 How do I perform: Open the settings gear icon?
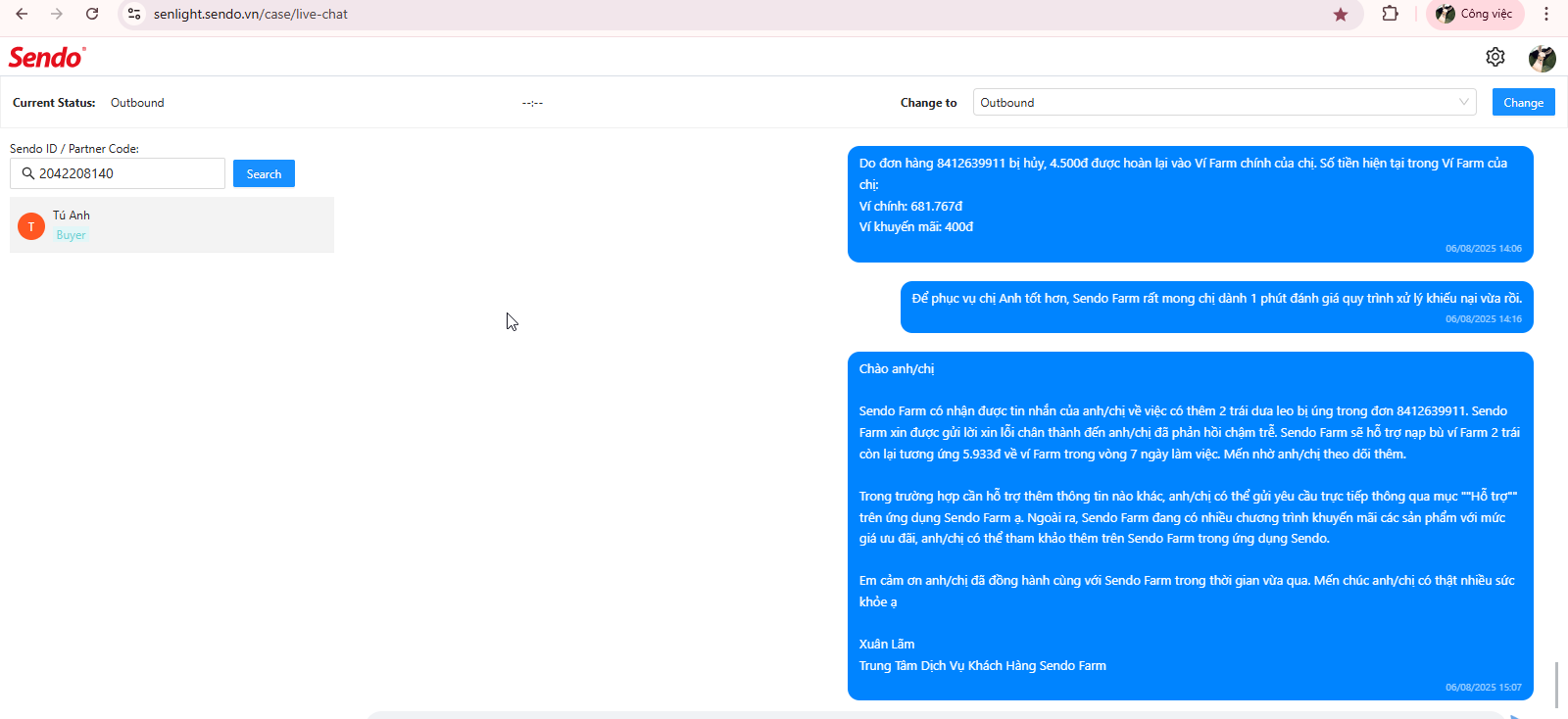[1495, 57]
